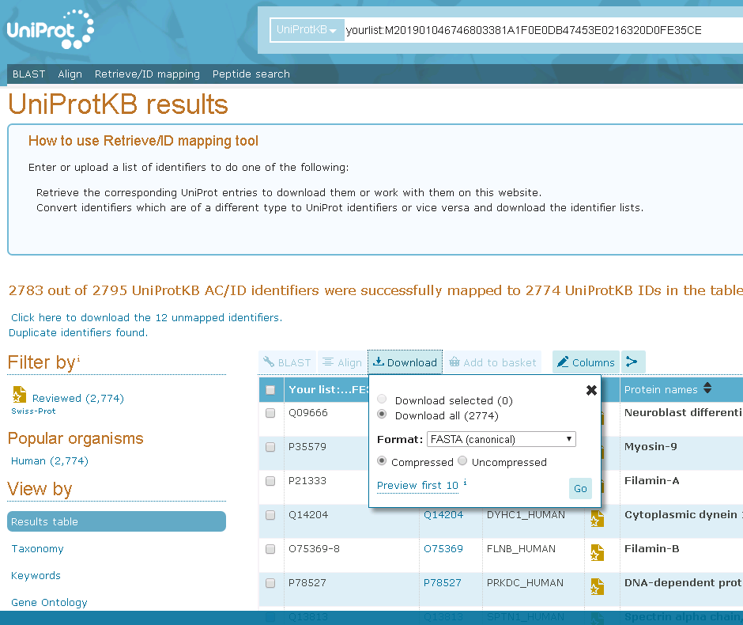743x625 pixels.
Task: Select Download all (2774) radio button
Action: pos(382,414)
